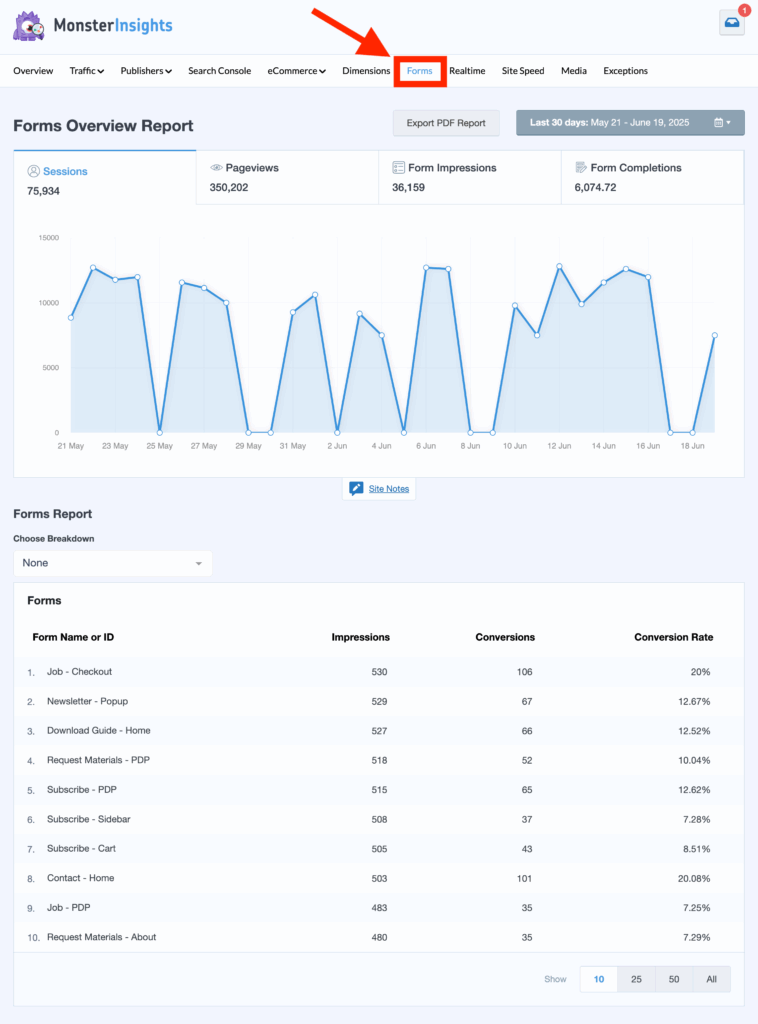Show All forms in table
758x1024 pixels.
(x=711, y=979)
